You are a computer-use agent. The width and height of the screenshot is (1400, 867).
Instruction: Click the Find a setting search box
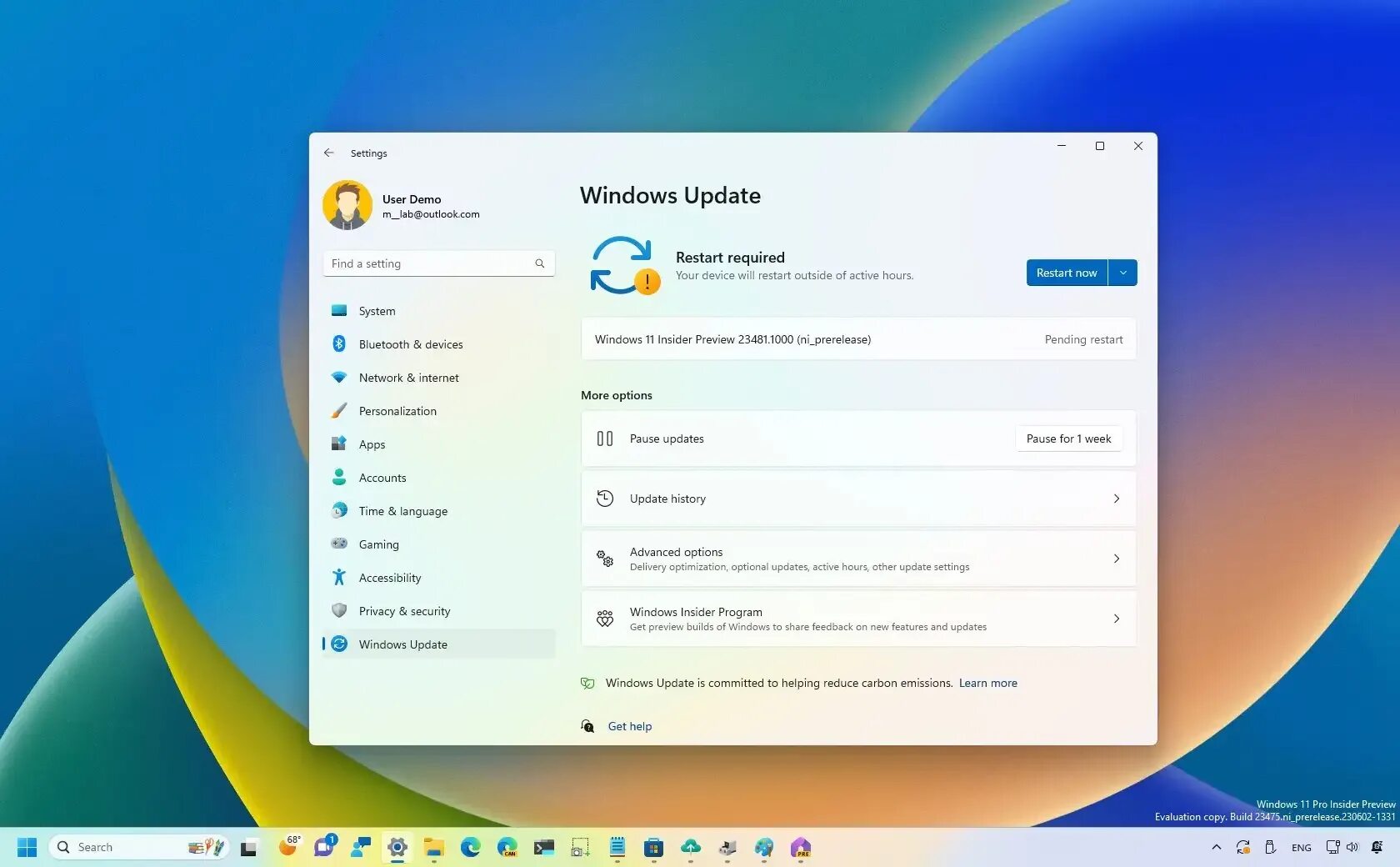click(438, 263)
